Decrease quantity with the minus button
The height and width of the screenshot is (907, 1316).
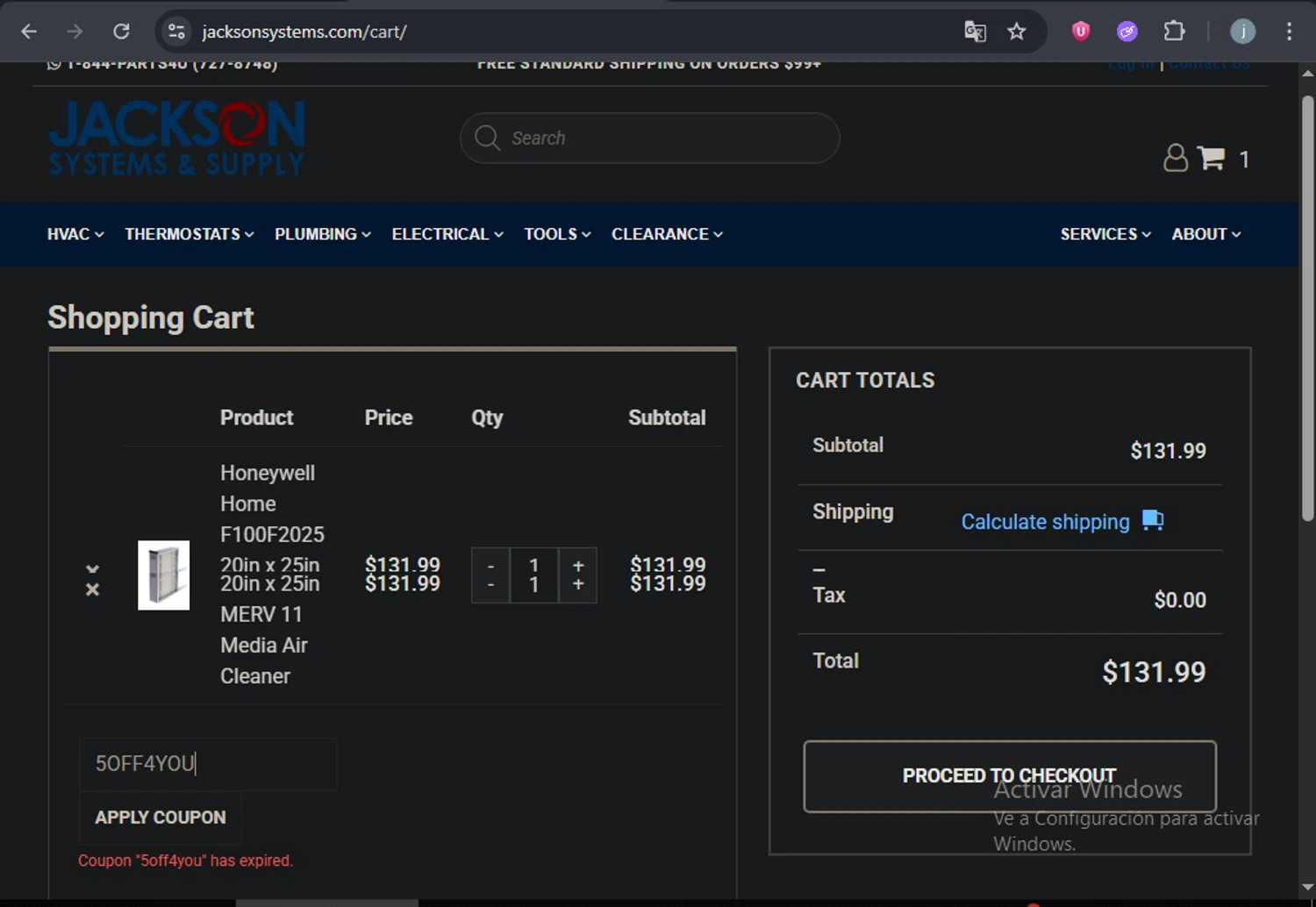click(x=490, y=575)
